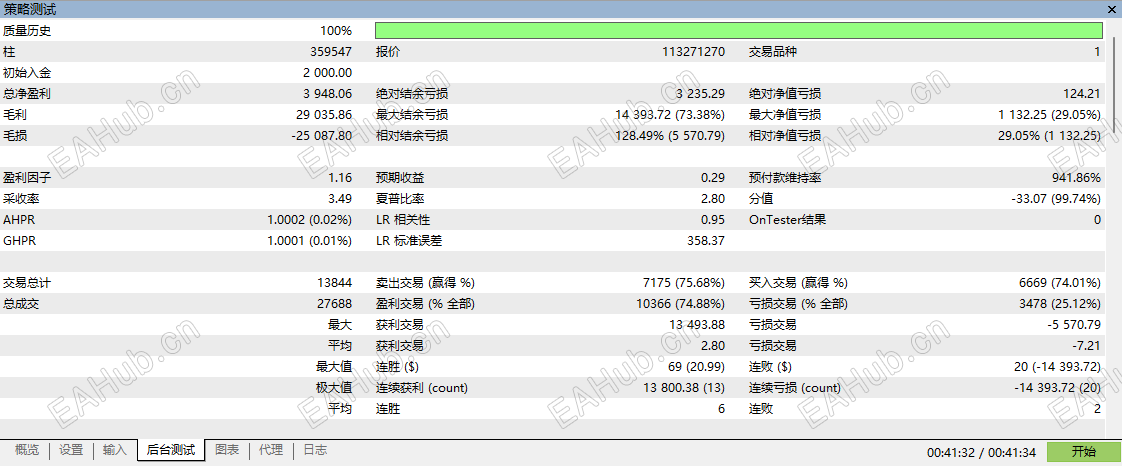Open the 日志 tab
1122x466 pixels.
click(315, 450)
